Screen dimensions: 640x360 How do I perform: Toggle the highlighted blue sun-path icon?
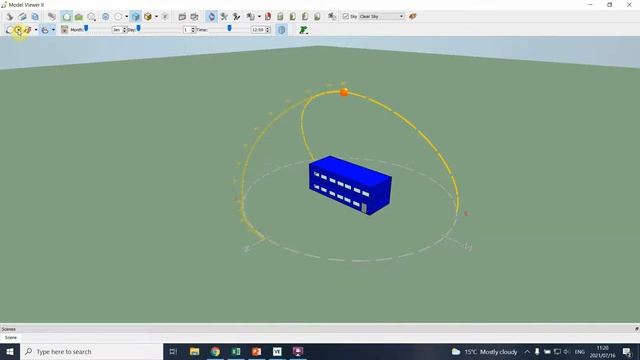(211, 17)
